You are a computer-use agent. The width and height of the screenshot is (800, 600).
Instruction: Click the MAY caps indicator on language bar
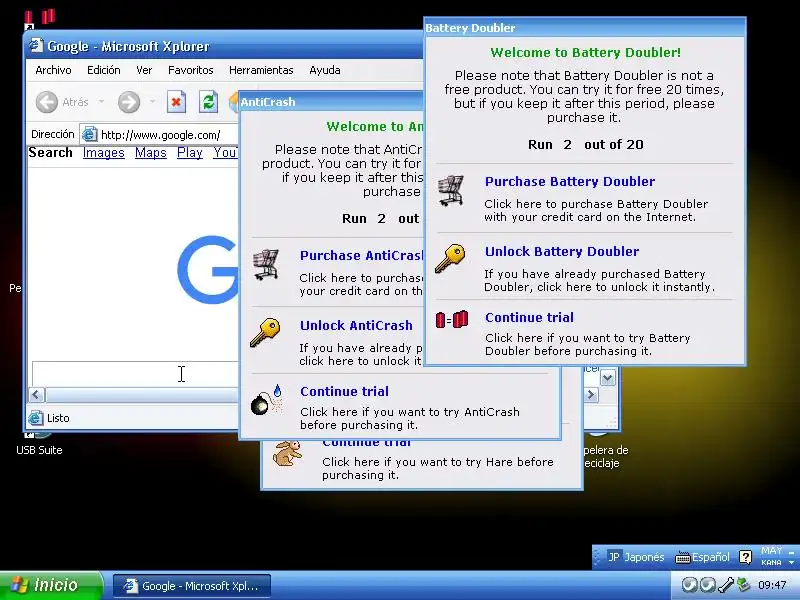[x=771, y=551]
